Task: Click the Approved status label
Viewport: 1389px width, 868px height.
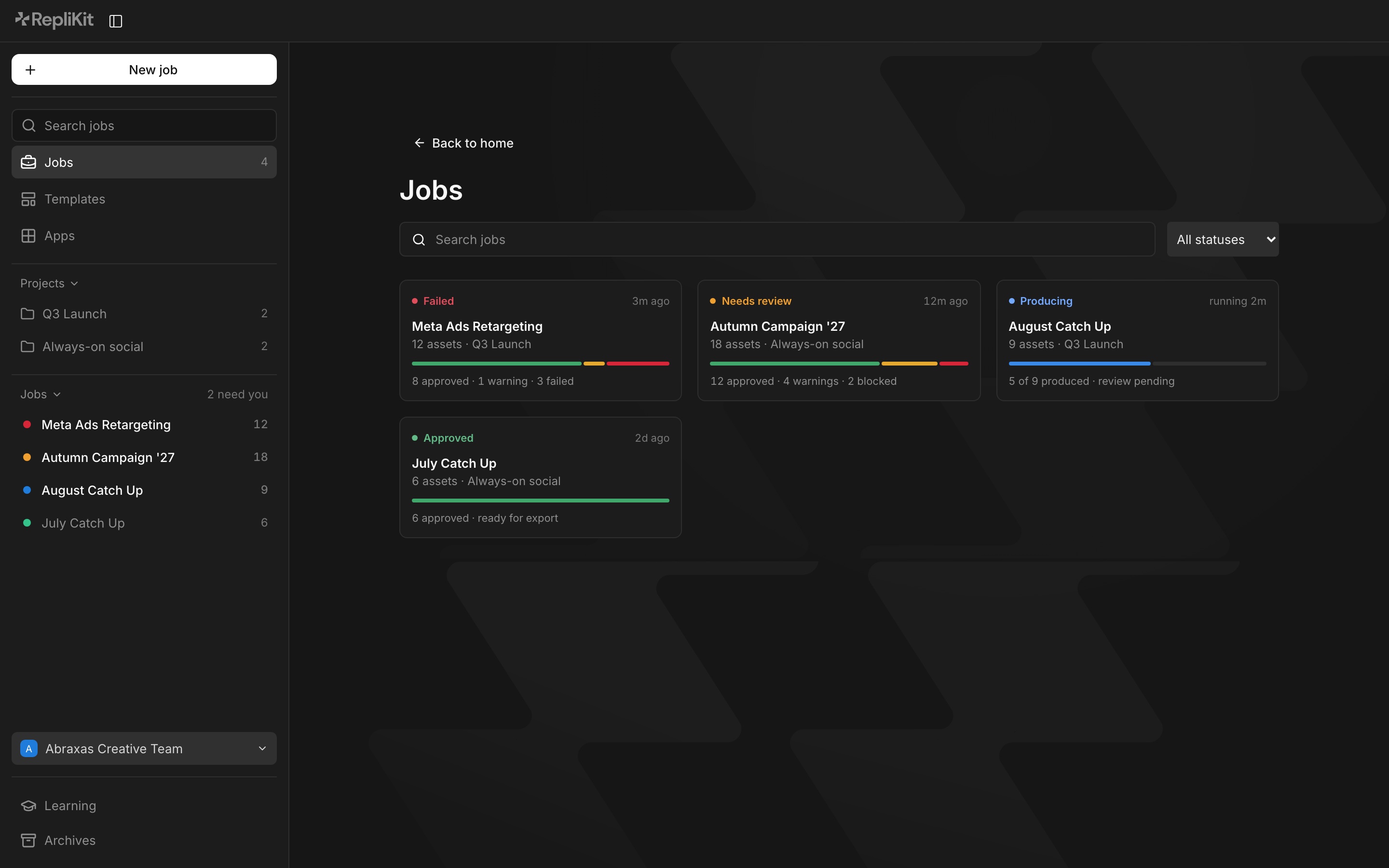Action: tap(448, 438)
